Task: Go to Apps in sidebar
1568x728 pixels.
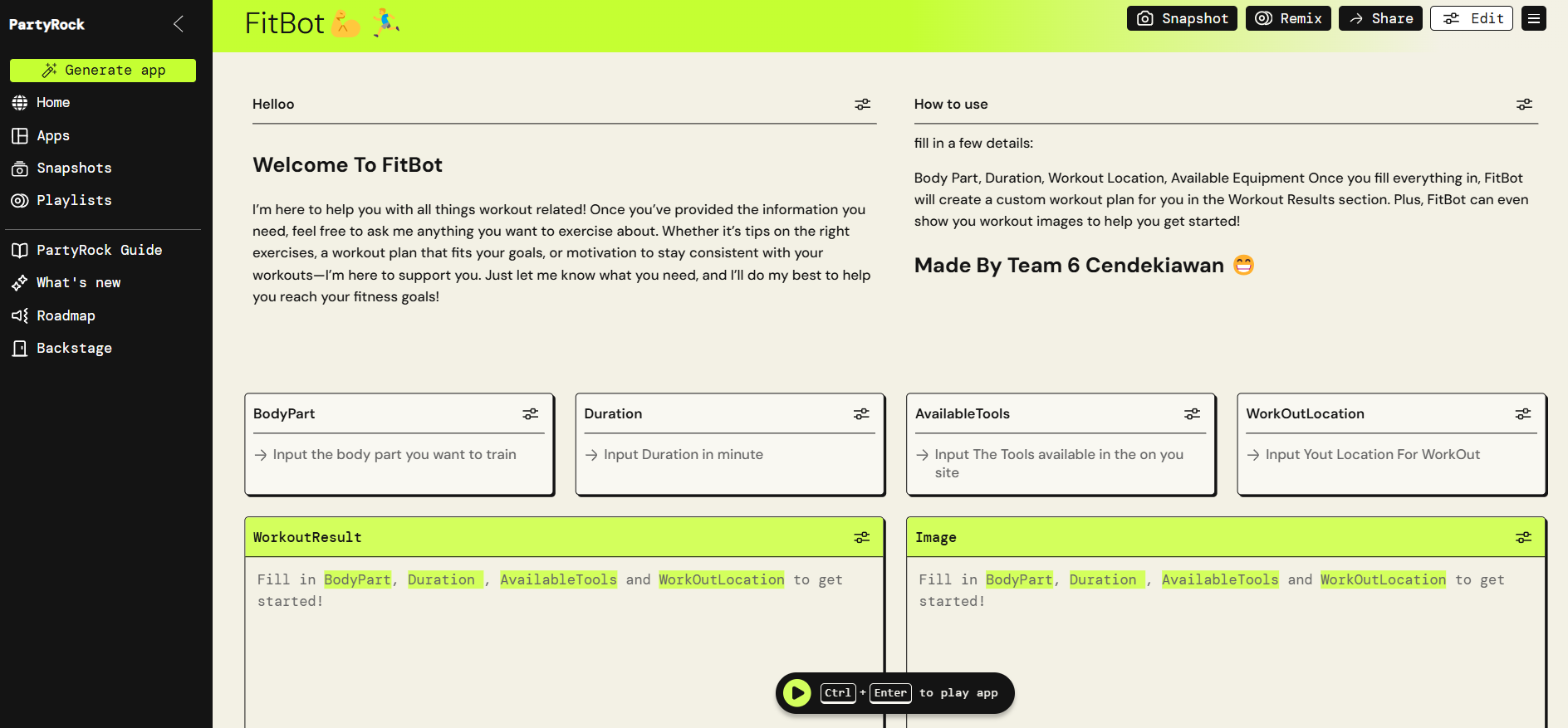Action: 53,135
